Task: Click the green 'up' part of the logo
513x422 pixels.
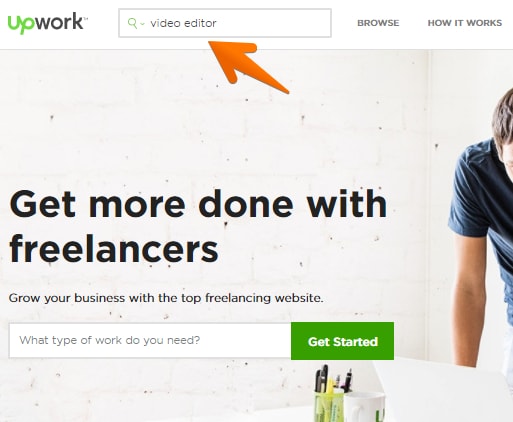Action: pyautogui.click(x=21, y=24)
